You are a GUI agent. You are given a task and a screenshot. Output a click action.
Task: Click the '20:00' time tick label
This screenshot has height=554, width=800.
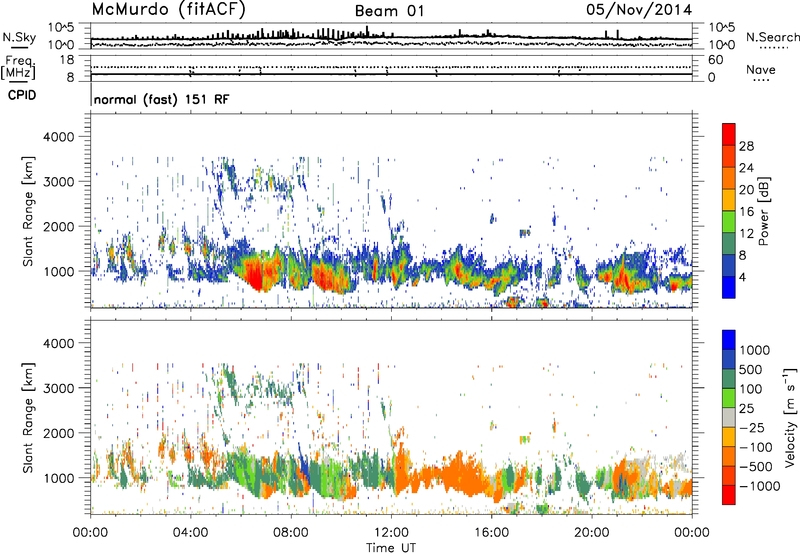591,533
